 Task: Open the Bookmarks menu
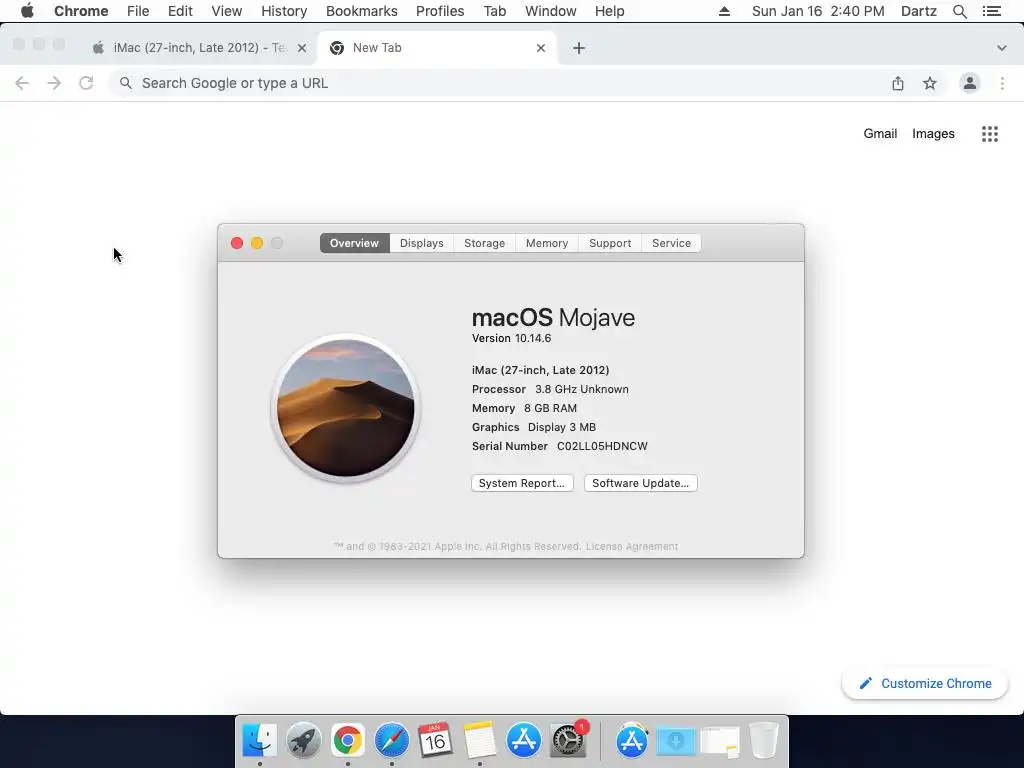click(x=361, y=11)
